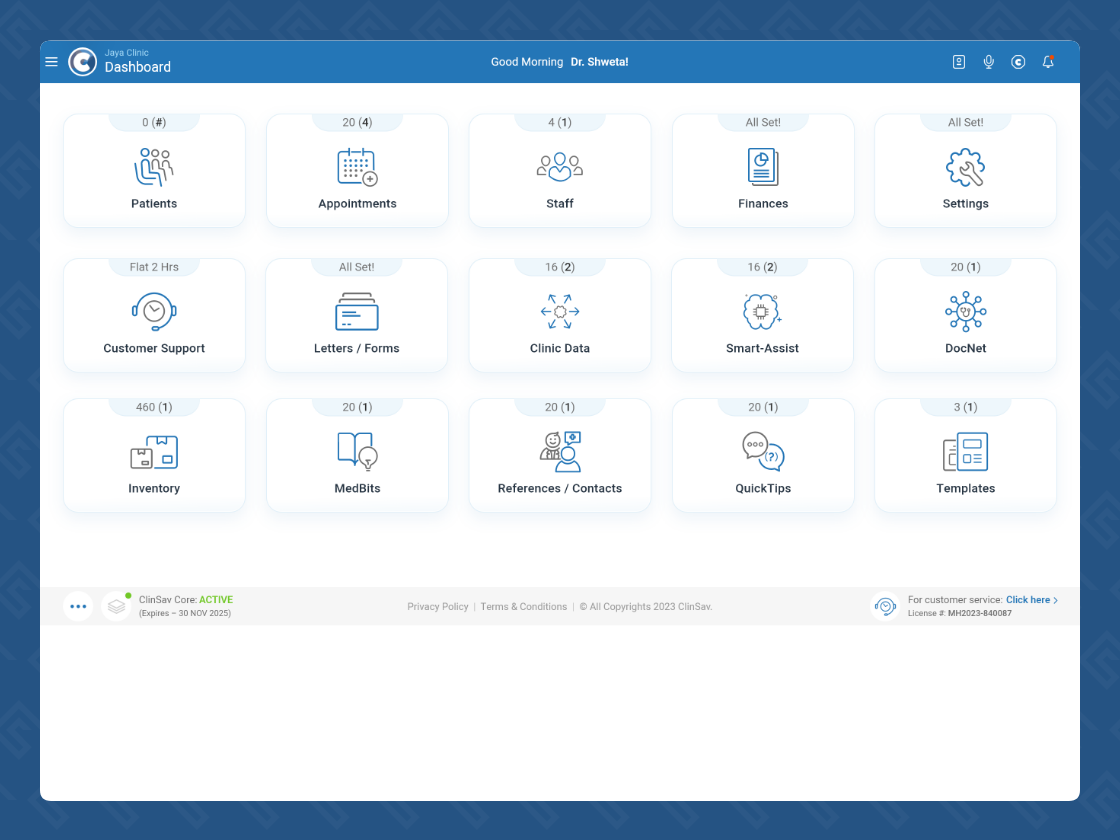Click the 'Expires – 30 NOV 2025' text

click(185, 614)
